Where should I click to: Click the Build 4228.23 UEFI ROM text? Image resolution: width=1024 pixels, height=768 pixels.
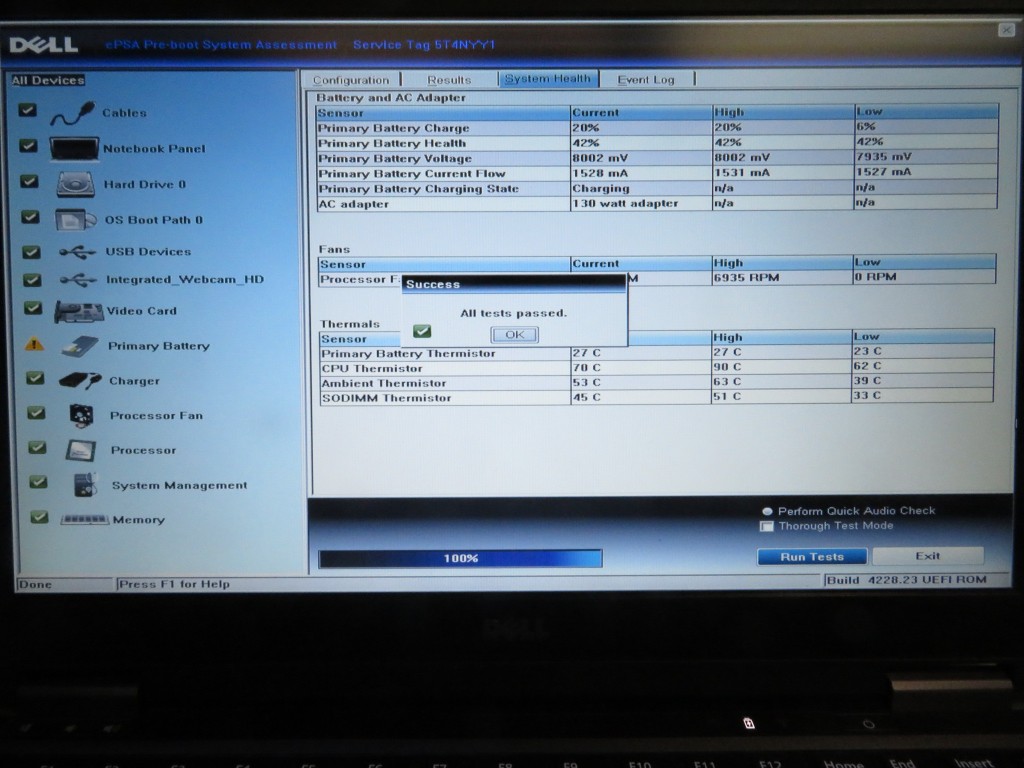(906, 580)
